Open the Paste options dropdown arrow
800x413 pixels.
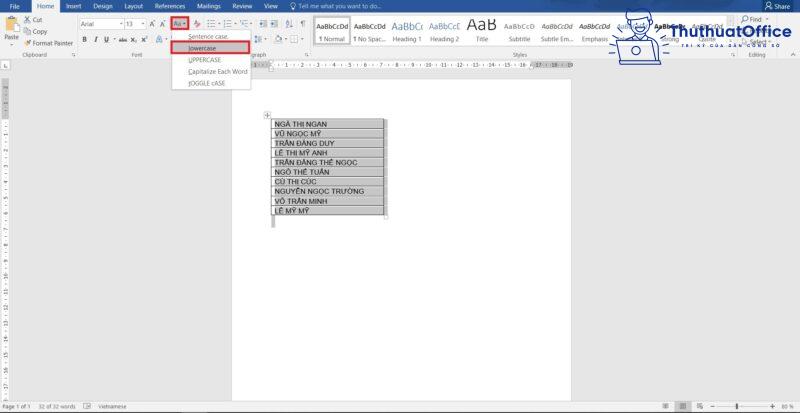pyautogui.click(x=11, y=45)
